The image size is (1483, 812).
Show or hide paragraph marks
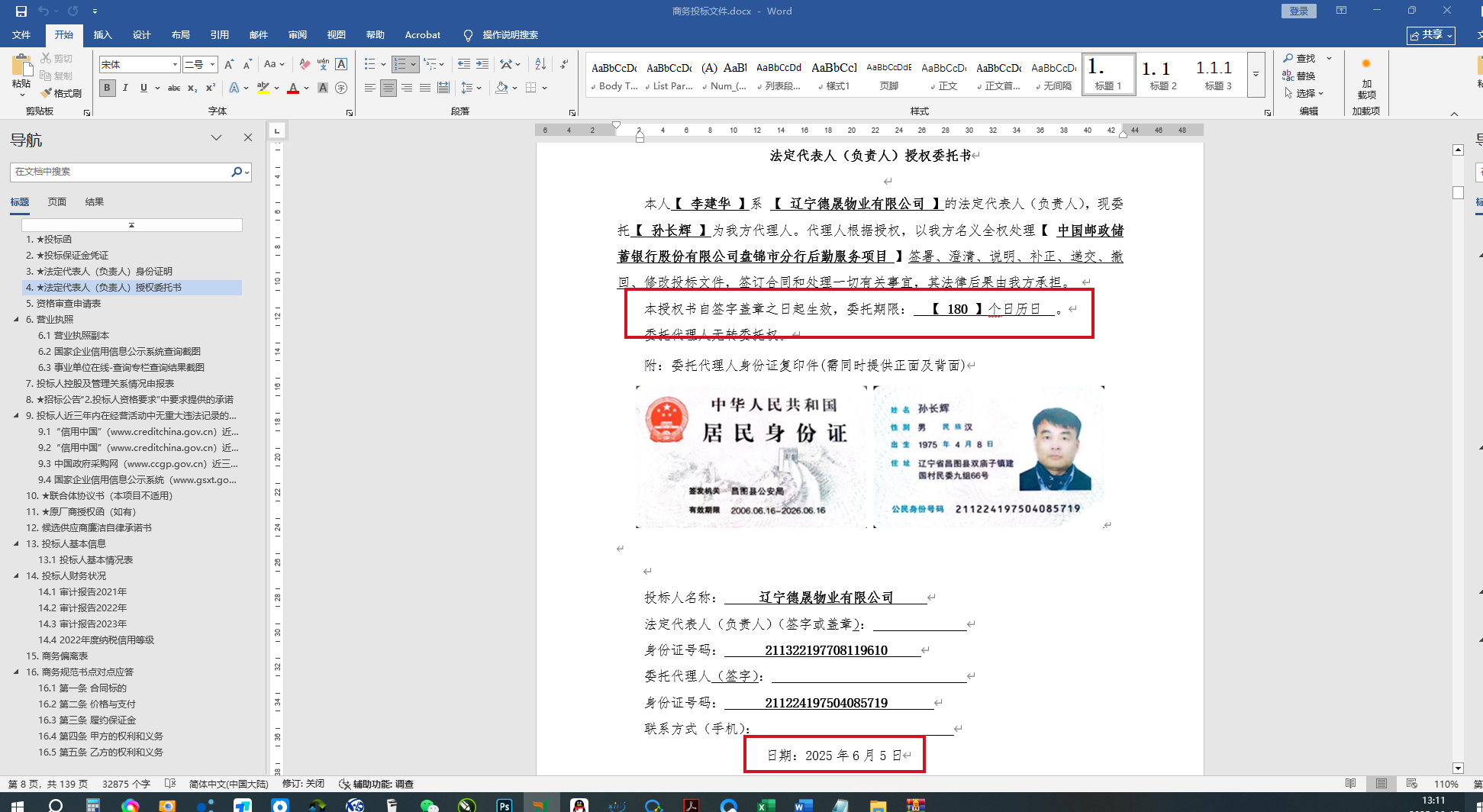564,65
